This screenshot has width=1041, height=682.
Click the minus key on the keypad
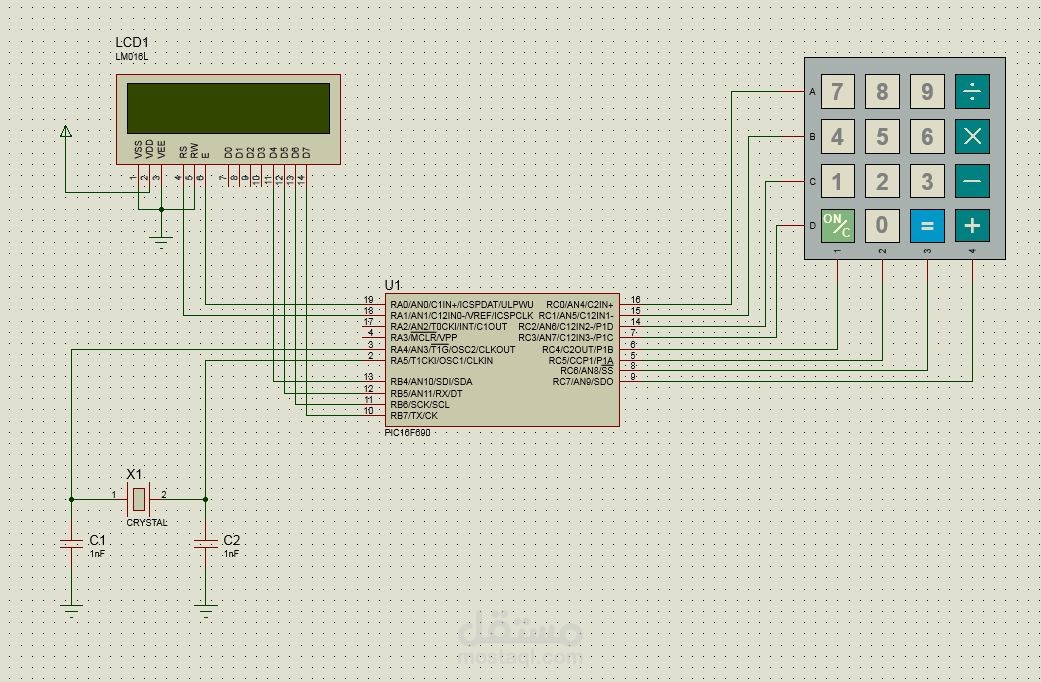[x=972, y=181]
